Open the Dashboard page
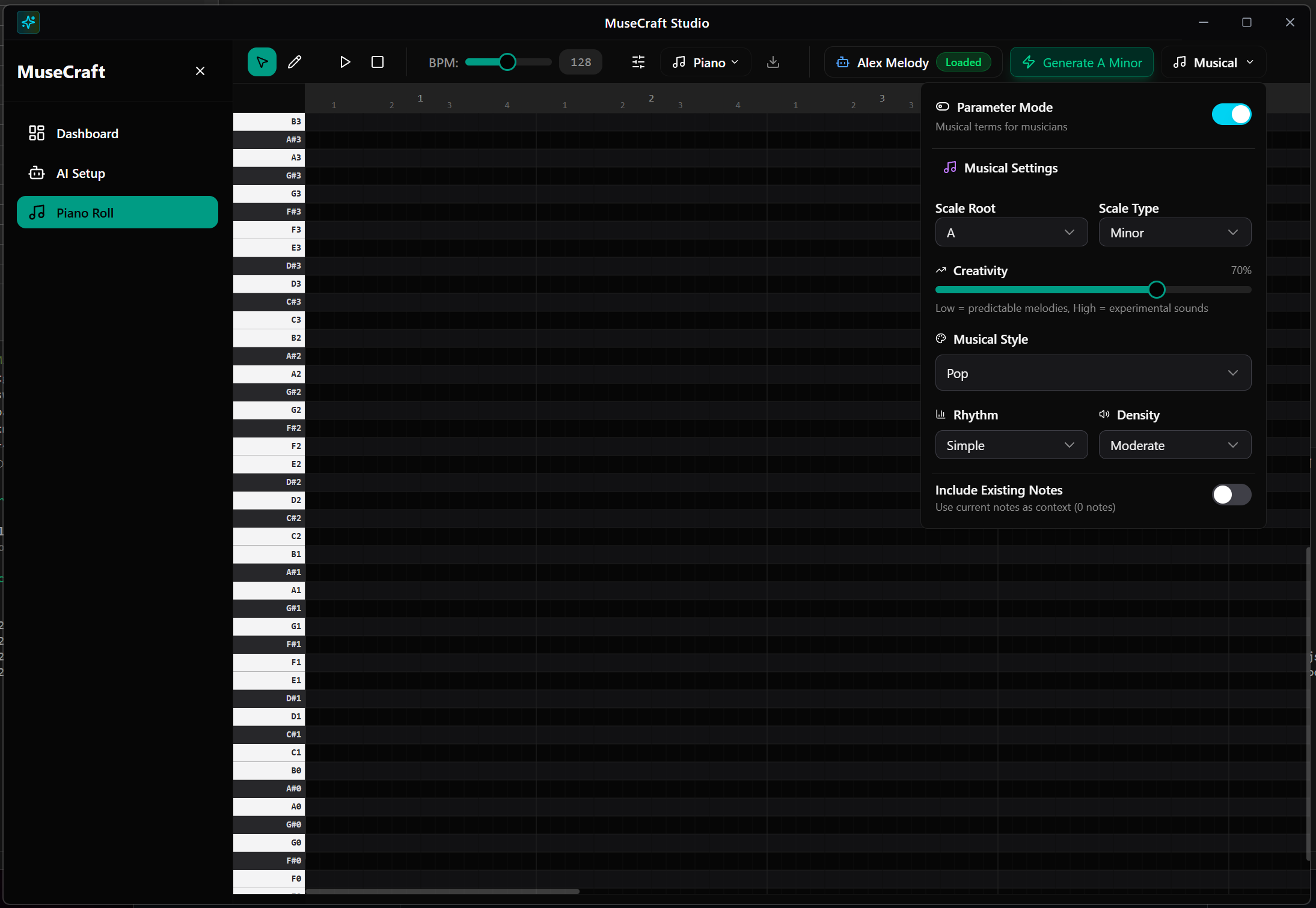The height and width of the screenshot is (908, 1316). tap(117, 133)
